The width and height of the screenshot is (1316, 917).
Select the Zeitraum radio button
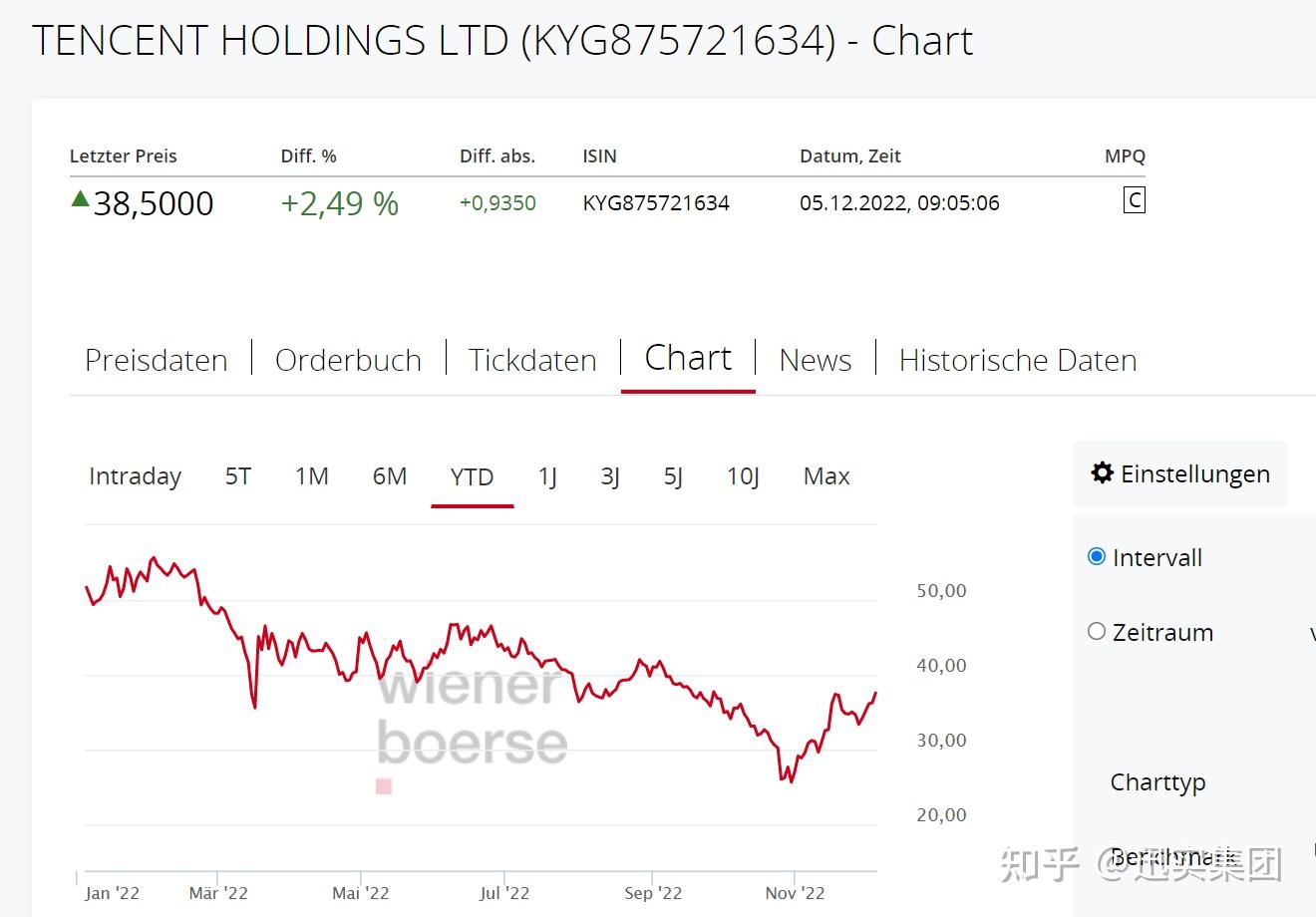click(x=1097, y=631)
